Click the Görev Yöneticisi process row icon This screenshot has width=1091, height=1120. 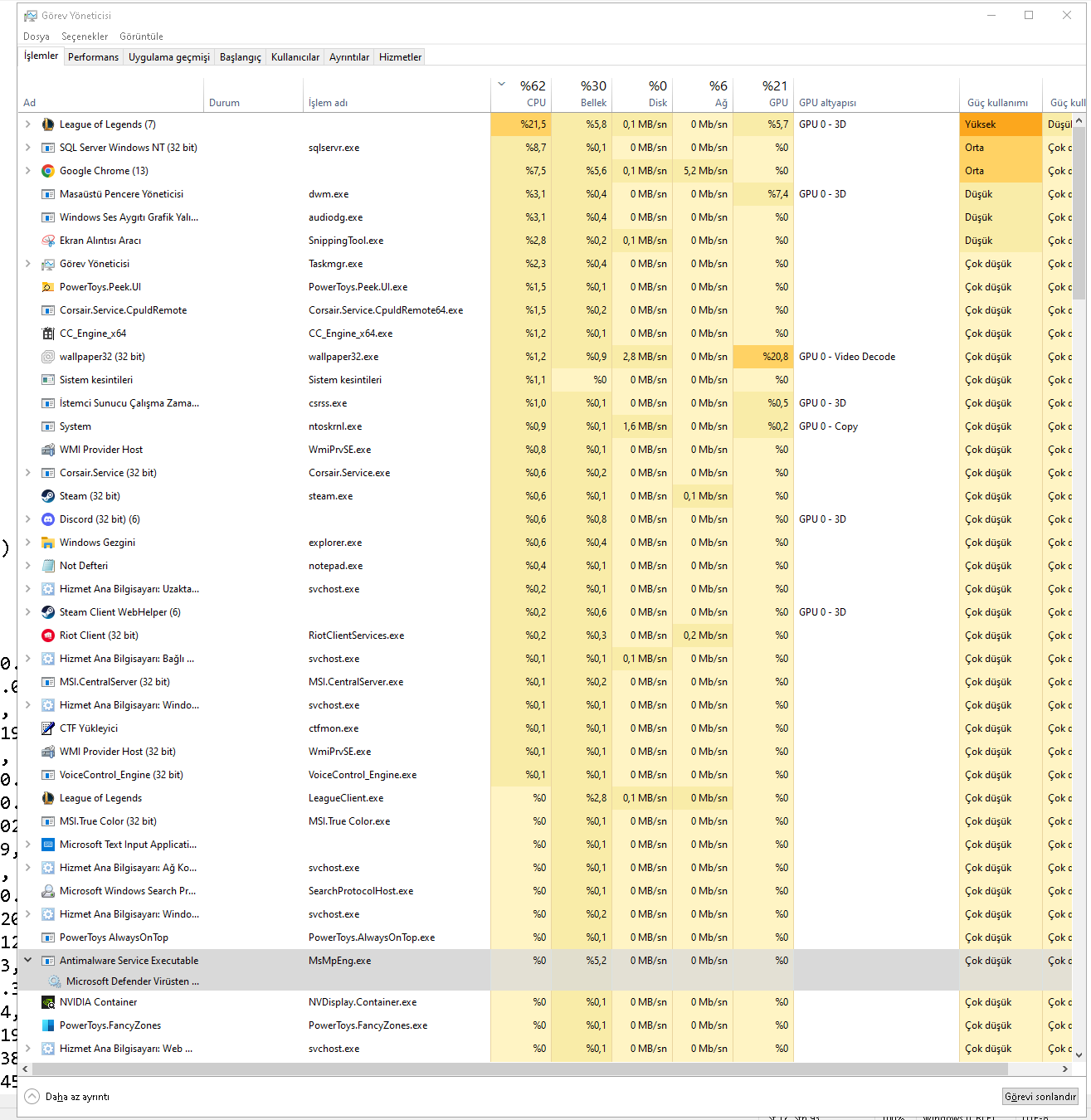point(48,264)
